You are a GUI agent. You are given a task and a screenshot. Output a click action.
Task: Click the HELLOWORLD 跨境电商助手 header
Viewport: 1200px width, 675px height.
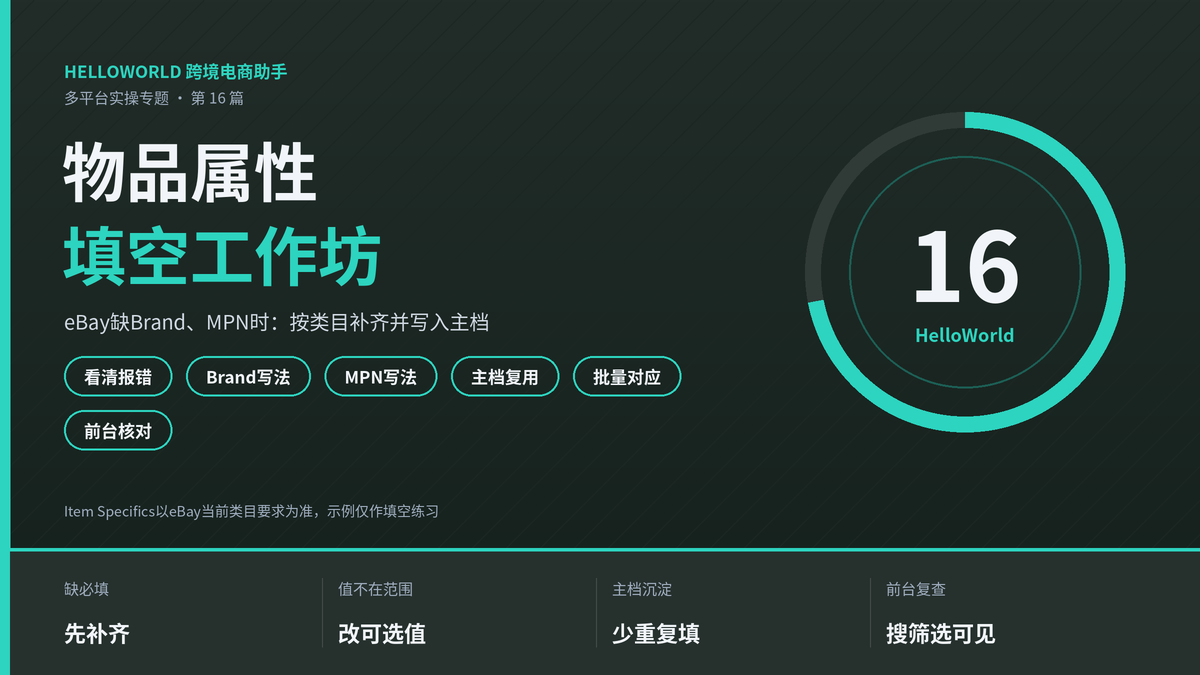[x=176, y=72]
